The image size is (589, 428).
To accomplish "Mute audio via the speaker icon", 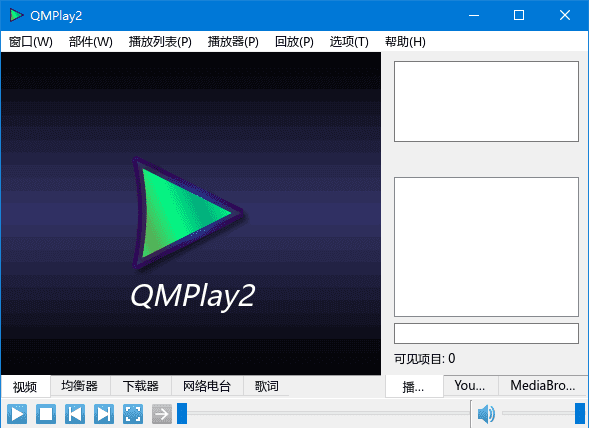I will click(486, 414).
